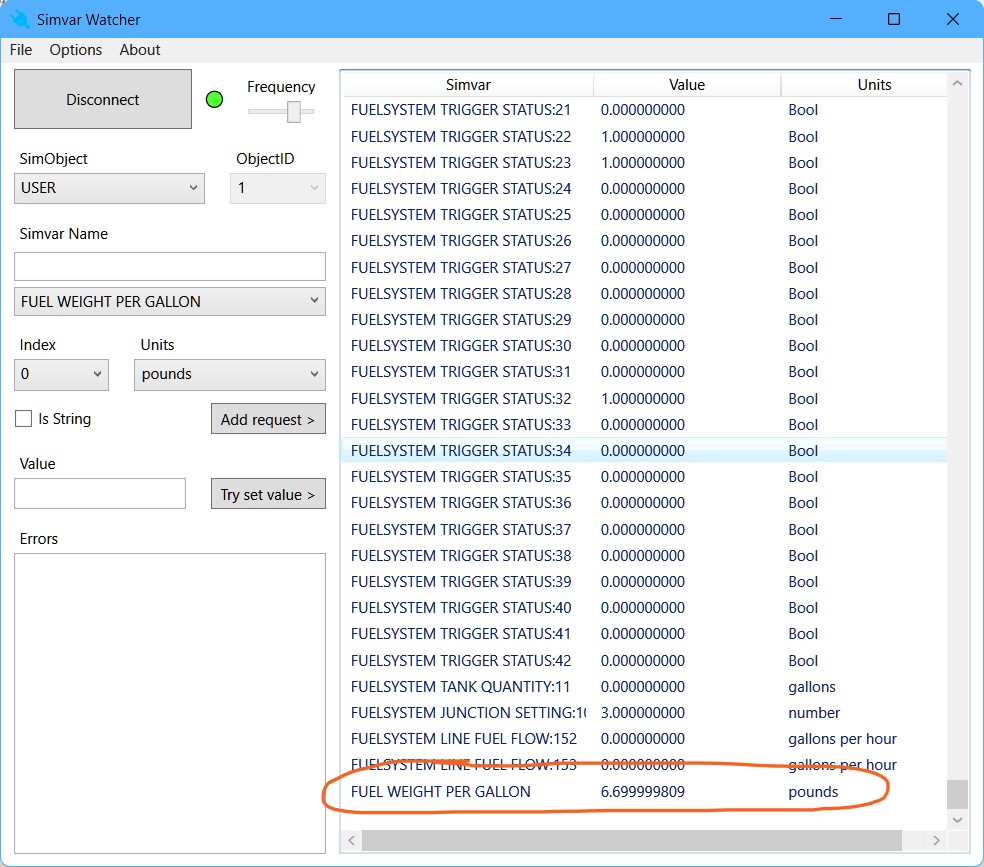Click the horizontal scrollbar right arrow
This screenshot has width=984, height=867.
(x=936, y=841)
